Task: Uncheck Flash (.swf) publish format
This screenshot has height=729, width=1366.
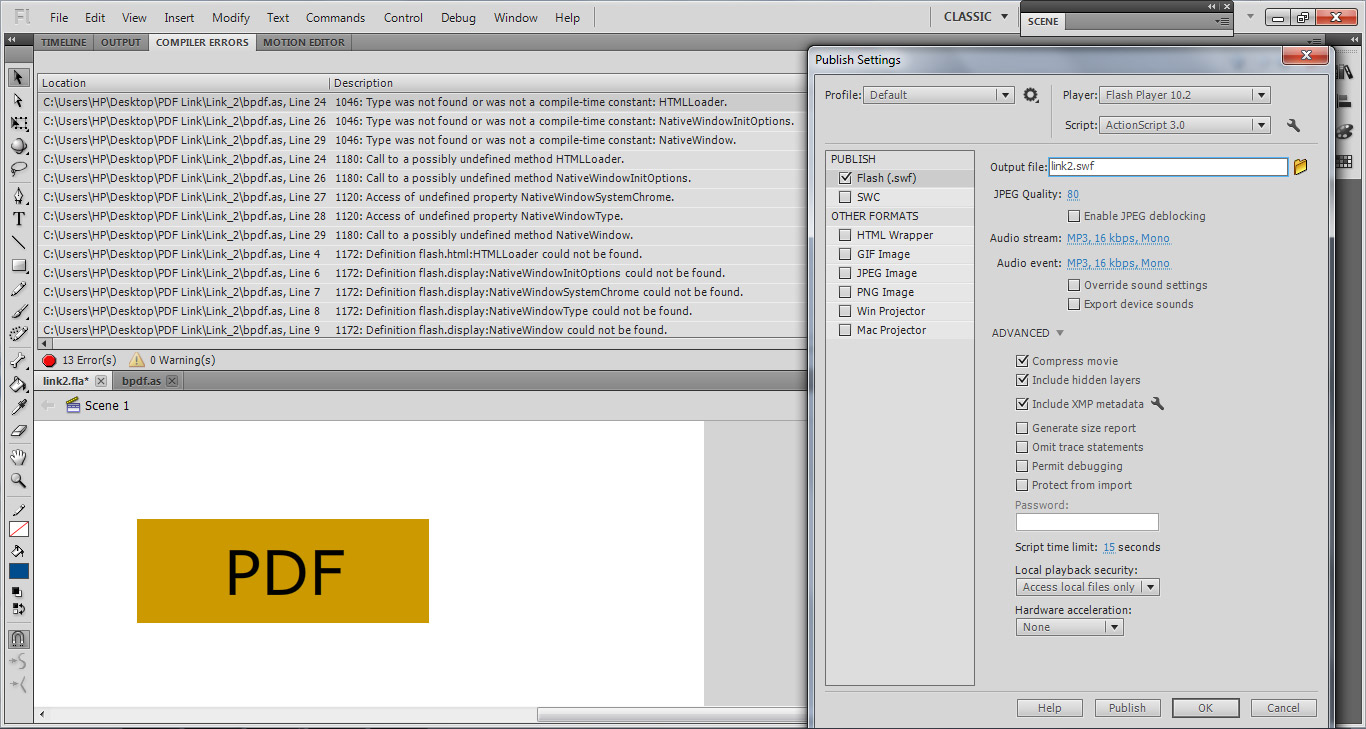Action: coord(845,178)
